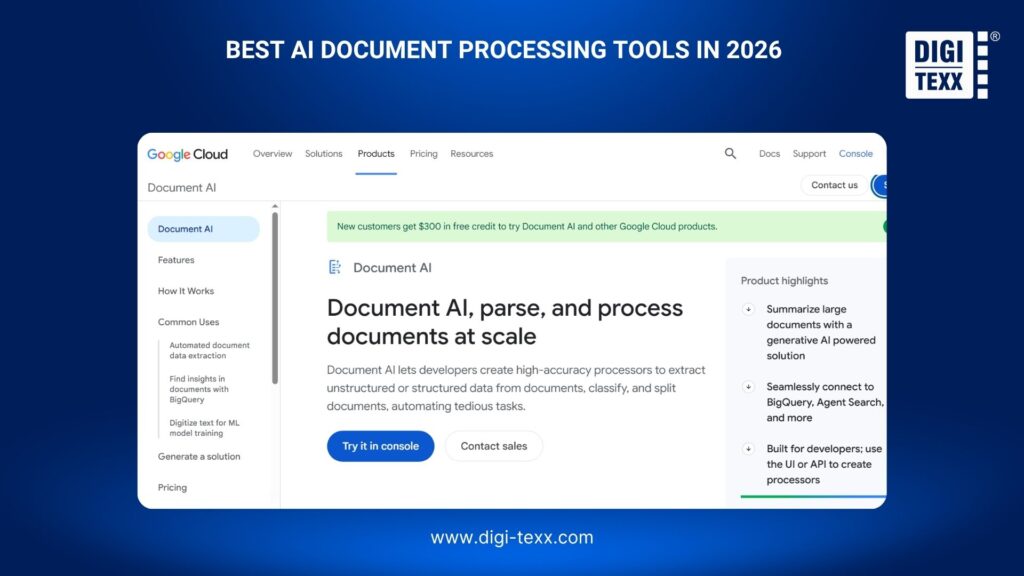Viewport: 1024px width, 576px height.
Task: Click the Product highlights heading
Action: (x=784, y=281)
